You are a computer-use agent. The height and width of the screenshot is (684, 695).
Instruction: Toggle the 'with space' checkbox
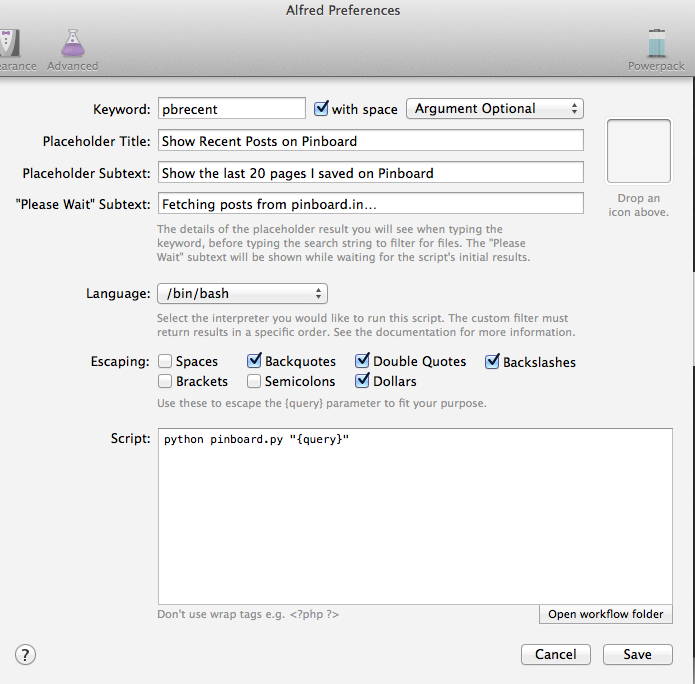[321, 109]
